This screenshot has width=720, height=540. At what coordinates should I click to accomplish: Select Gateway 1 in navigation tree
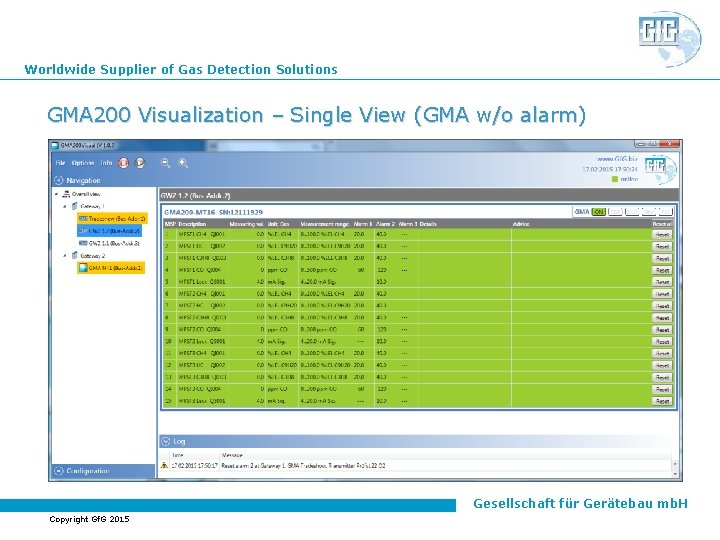pos(92,207)
